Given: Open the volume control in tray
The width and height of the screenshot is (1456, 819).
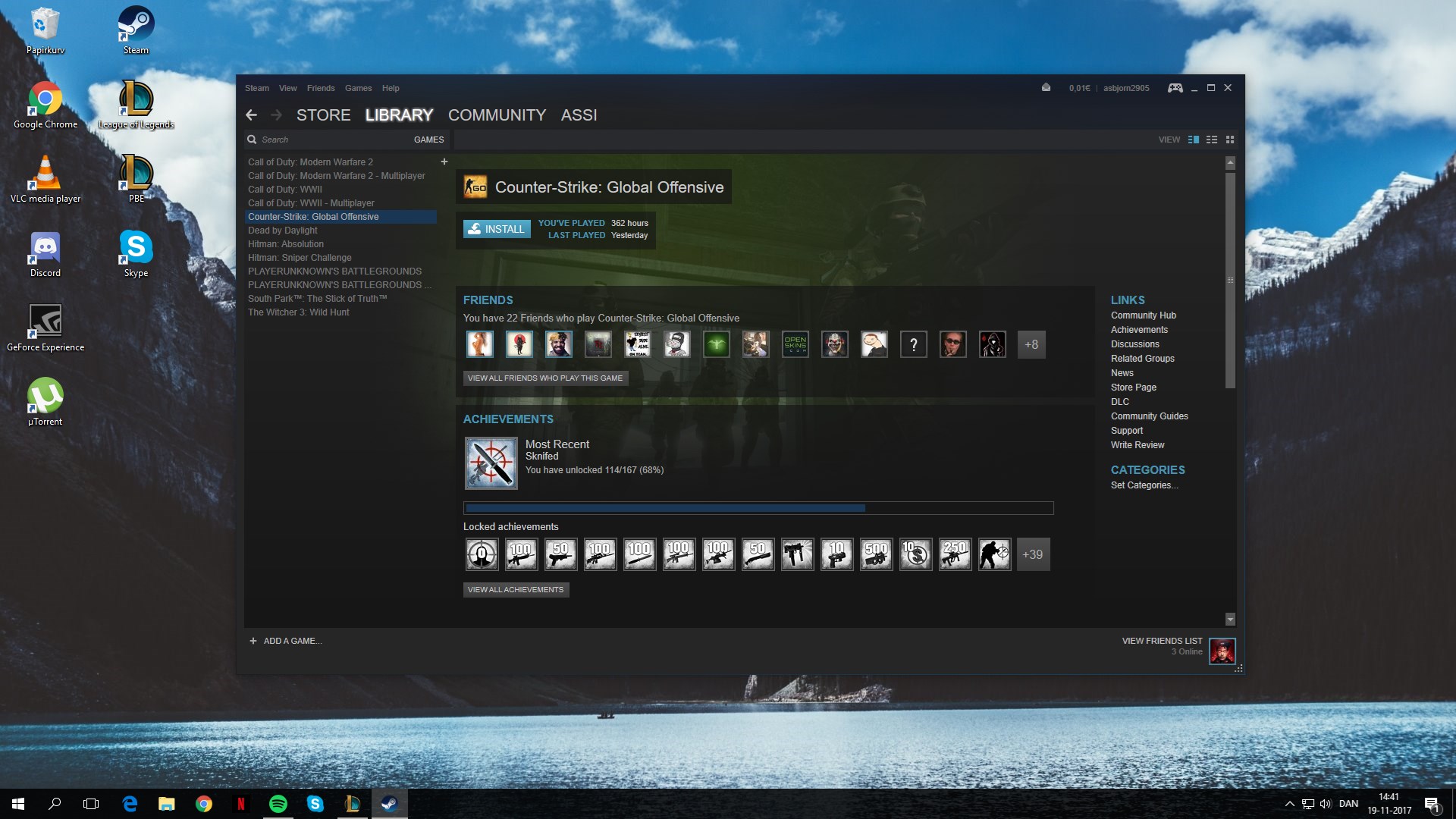Looking at the screenshot, I should coord(1326,804).
